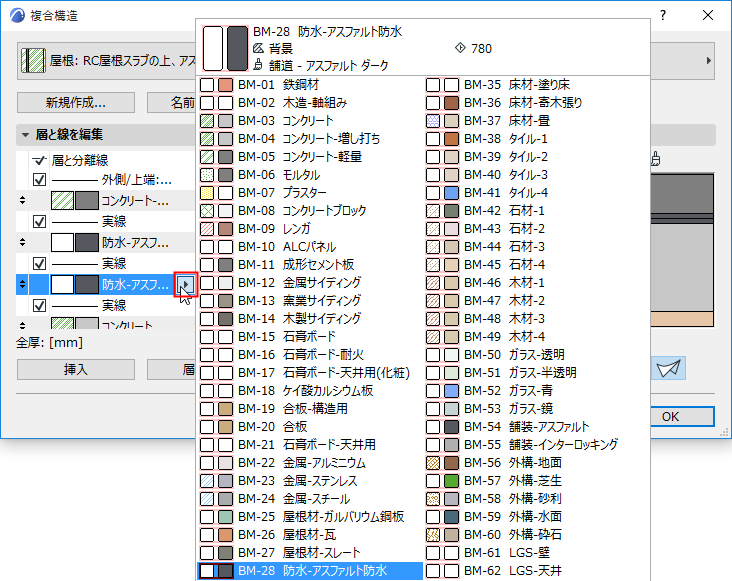Click the drag handle of selected 防水-アスフ row
This screenshot has width=732, height=581.
click(x=22, y=284)
